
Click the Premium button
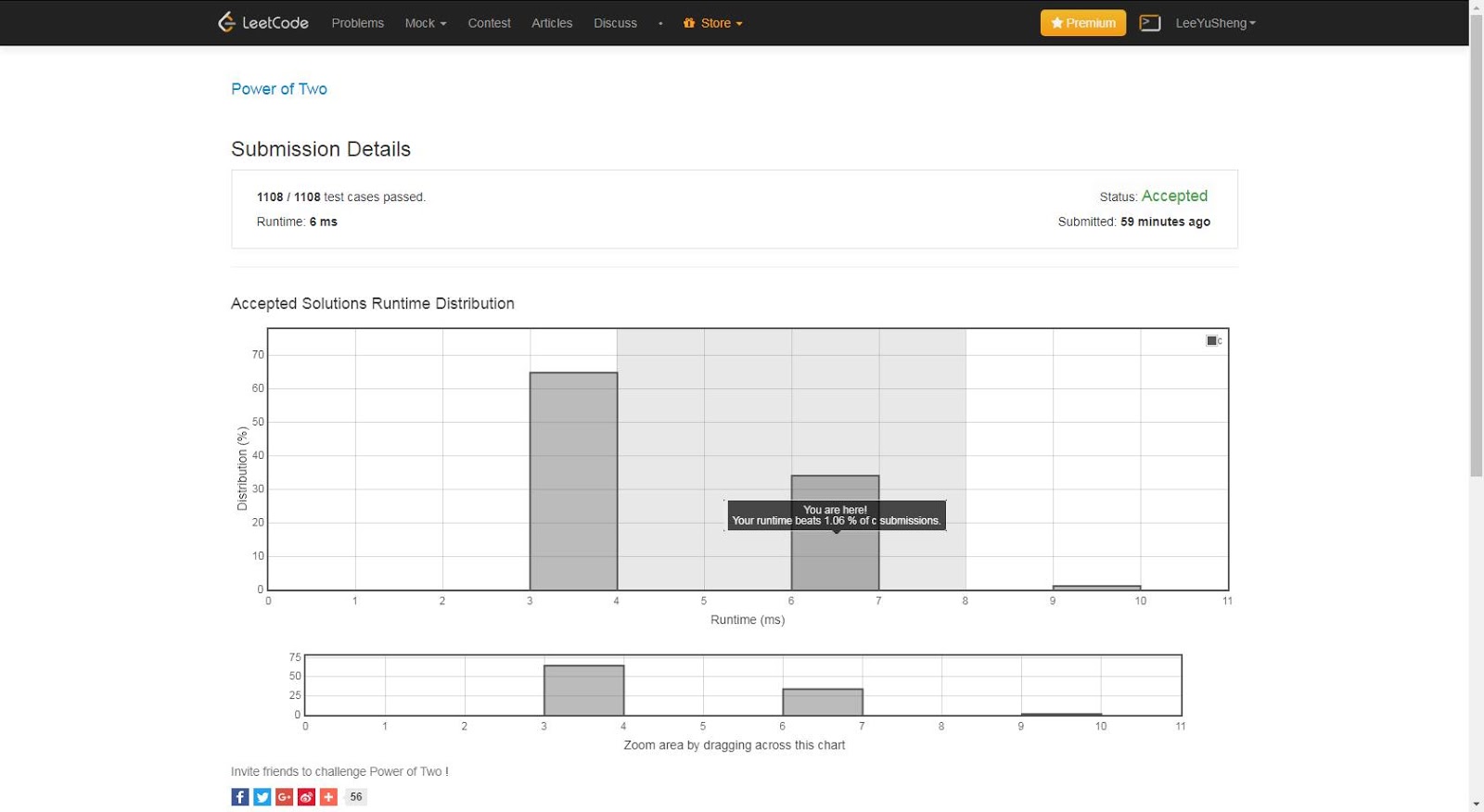1082,23
